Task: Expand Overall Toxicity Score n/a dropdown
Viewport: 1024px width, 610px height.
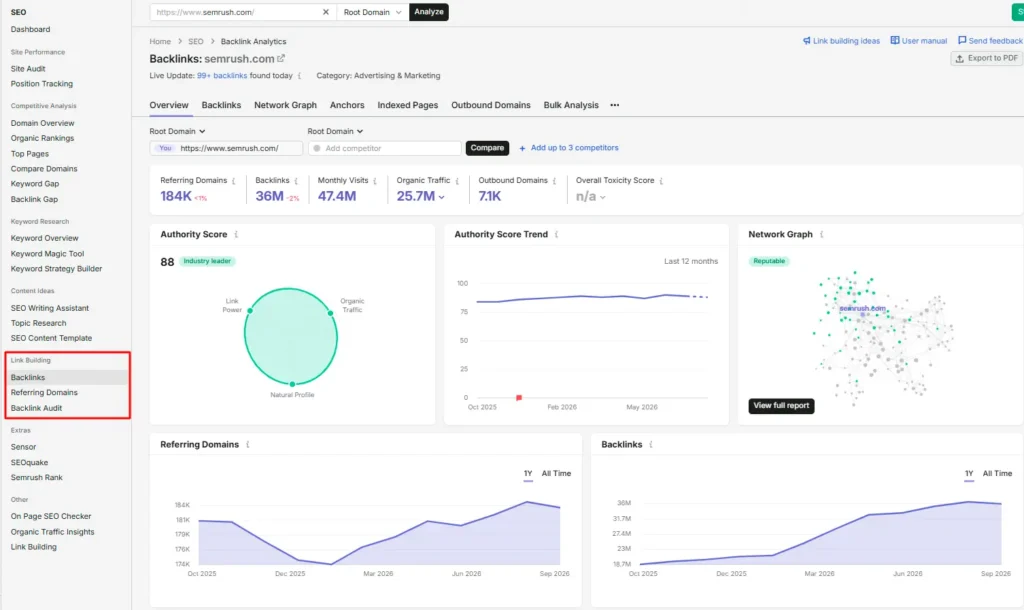Action: point(602,197)
